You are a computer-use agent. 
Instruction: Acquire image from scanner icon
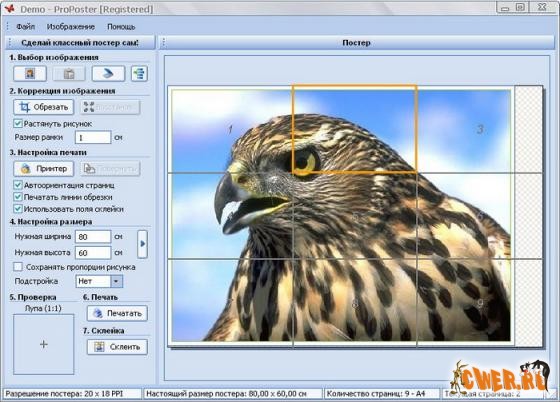pyautogui.click(x=108, y=74)
